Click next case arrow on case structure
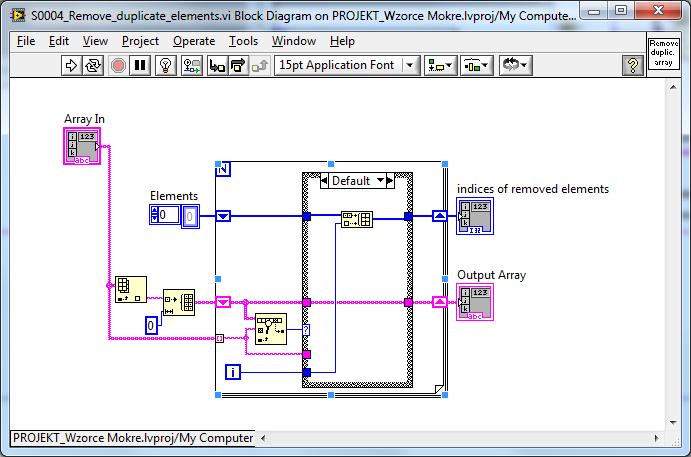 point(390,181)
